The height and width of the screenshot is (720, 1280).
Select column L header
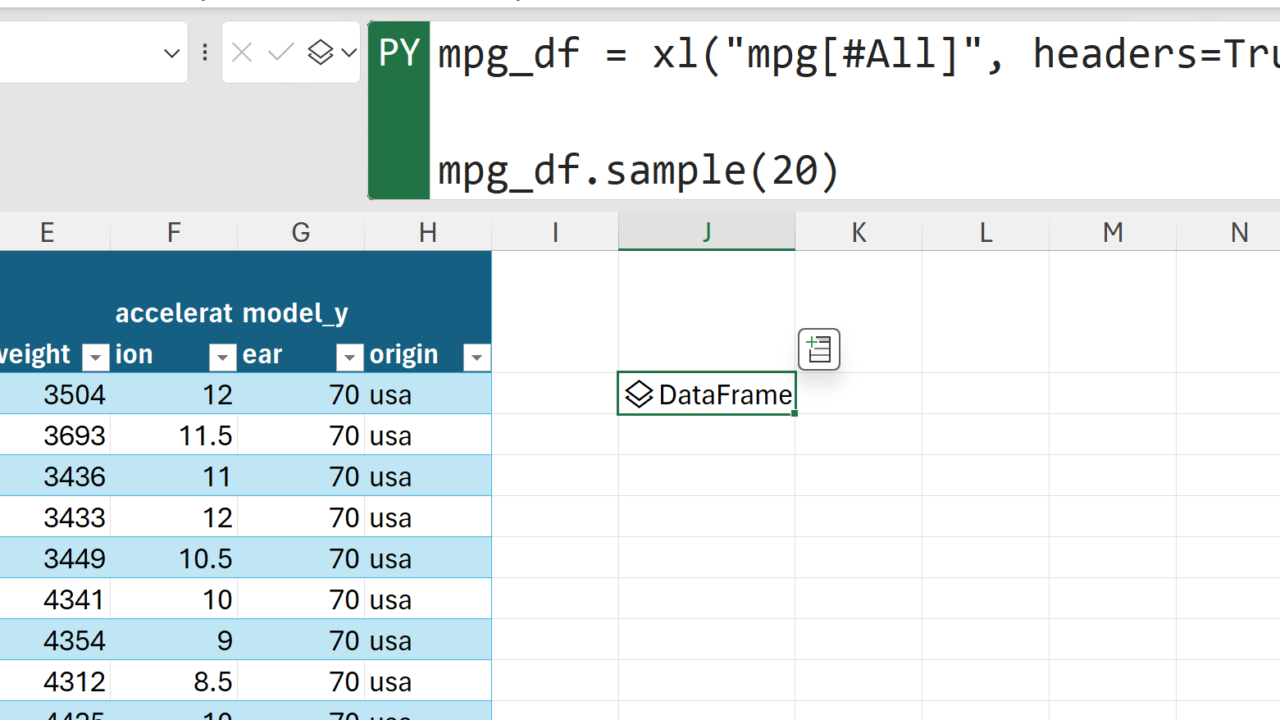point(986,232)
